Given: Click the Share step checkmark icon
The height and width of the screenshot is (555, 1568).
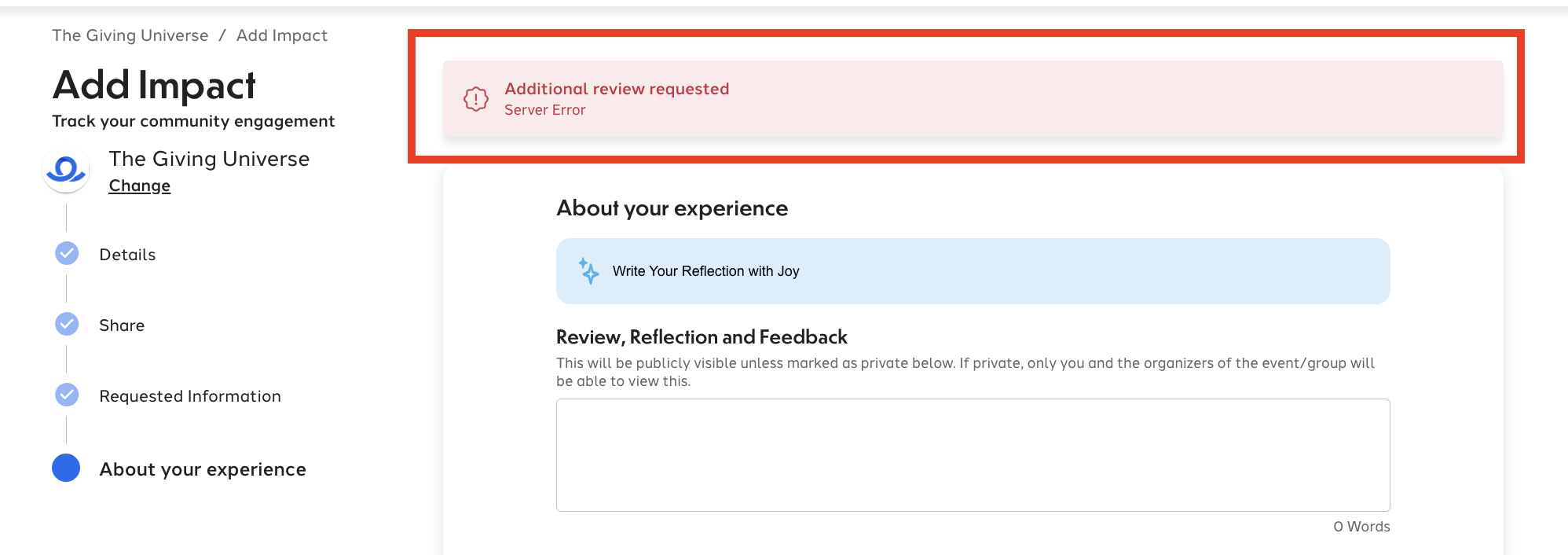Looking at the screenshot, I should (67, 324).
